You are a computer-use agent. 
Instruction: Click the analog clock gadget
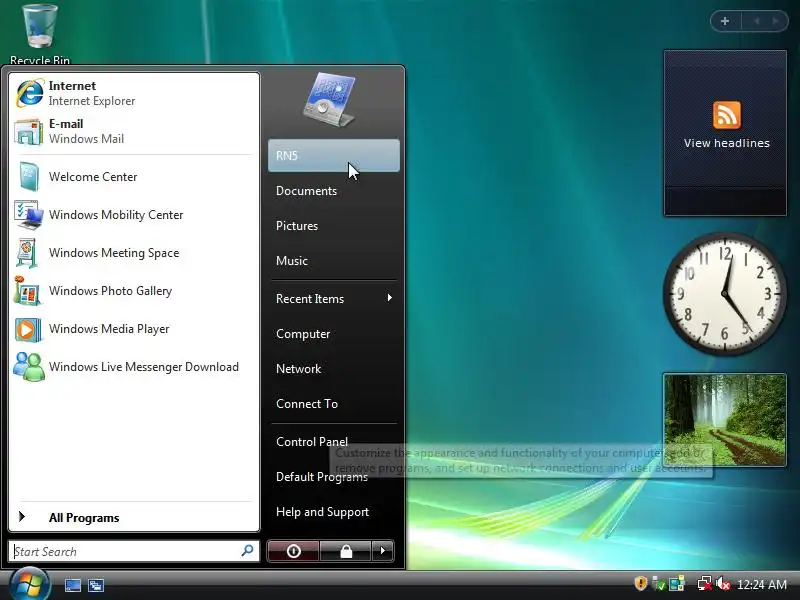point(724,293)
